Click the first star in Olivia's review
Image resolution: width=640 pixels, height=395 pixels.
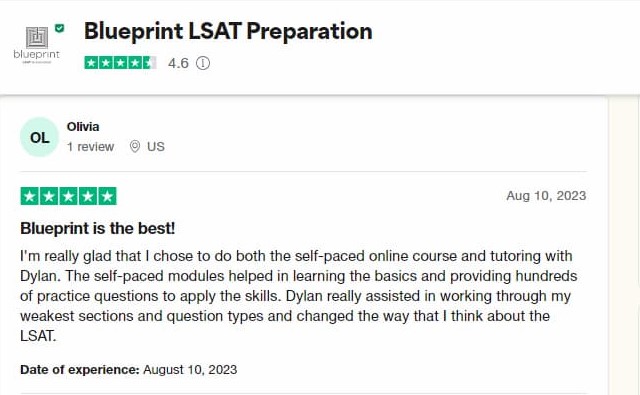click(x=29, y=196)
